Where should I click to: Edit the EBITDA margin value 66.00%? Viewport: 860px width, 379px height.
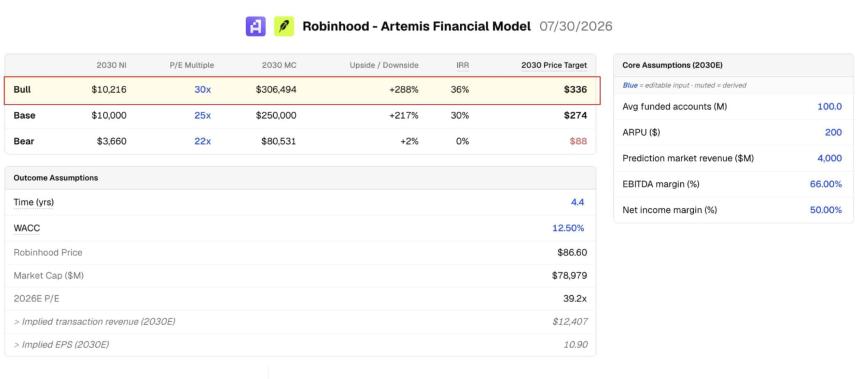click(x=826, y=184)
